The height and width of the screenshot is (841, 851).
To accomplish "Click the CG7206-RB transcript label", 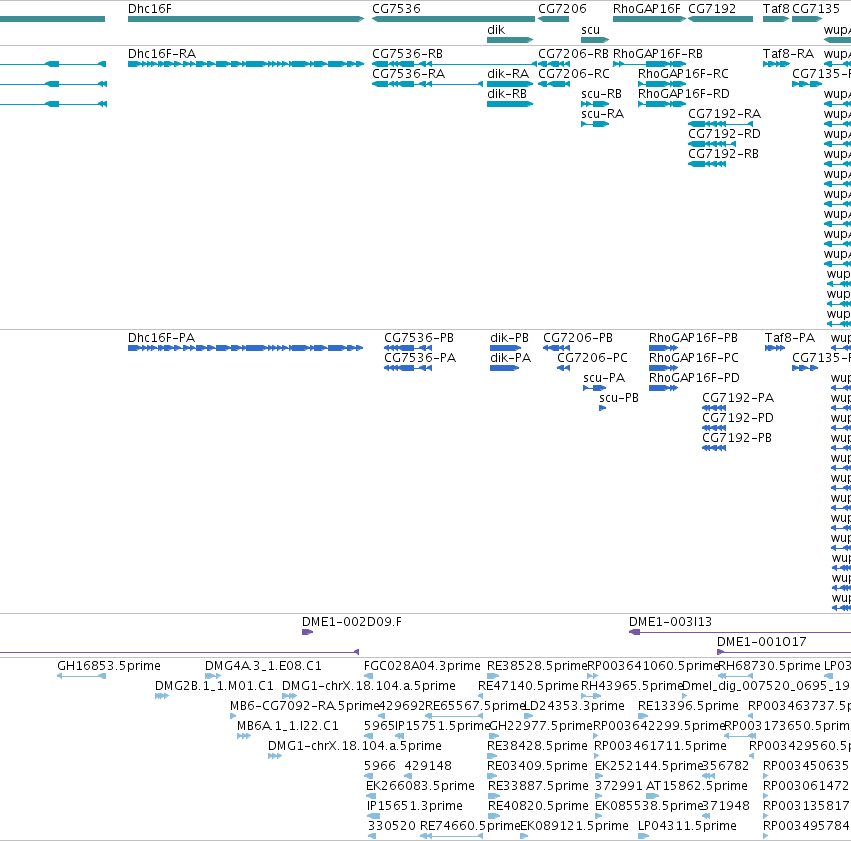I will pyautogui.click(x=574, y=54).
